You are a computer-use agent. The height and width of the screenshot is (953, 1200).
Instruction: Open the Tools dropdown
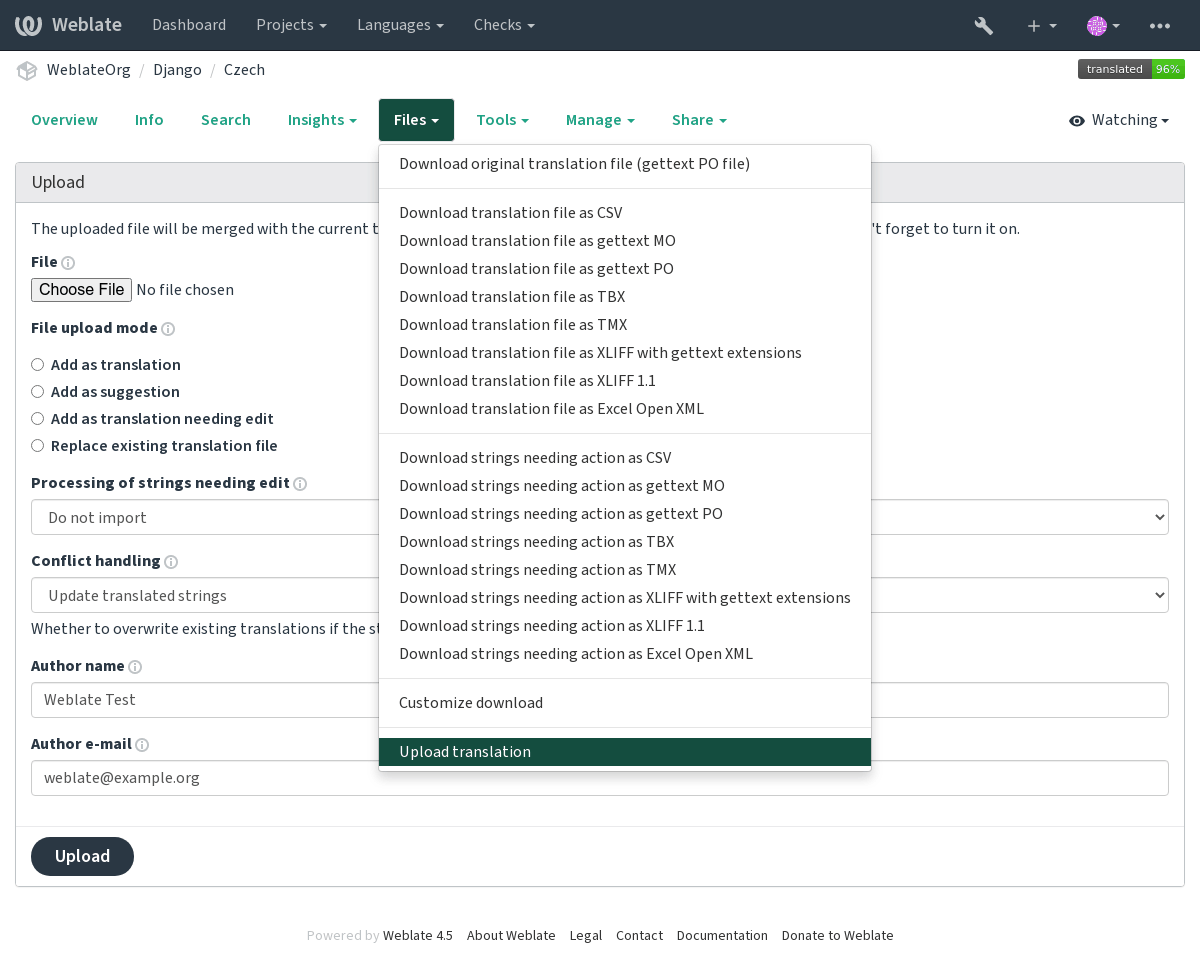click(x=502, y=120)
